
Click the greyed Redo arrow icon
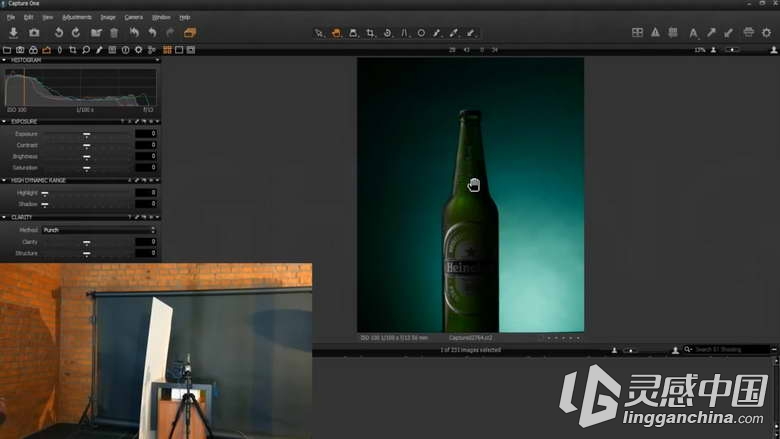point(170,33)
